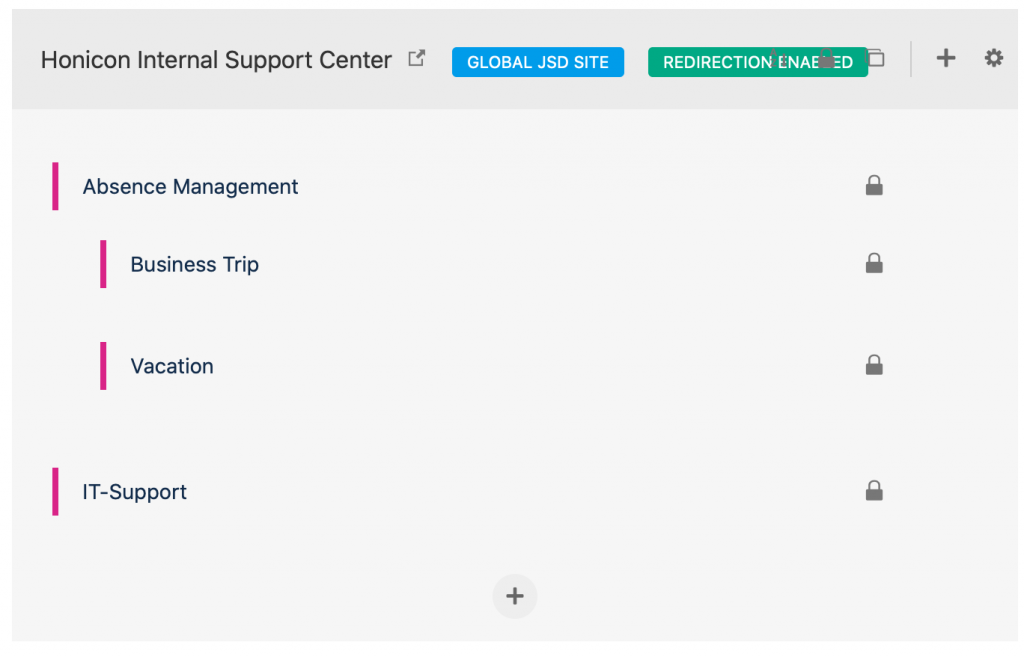Select the Absence Management category
Screen dimensions: 1024x657
pyautogui.click(x=190, y=187)
